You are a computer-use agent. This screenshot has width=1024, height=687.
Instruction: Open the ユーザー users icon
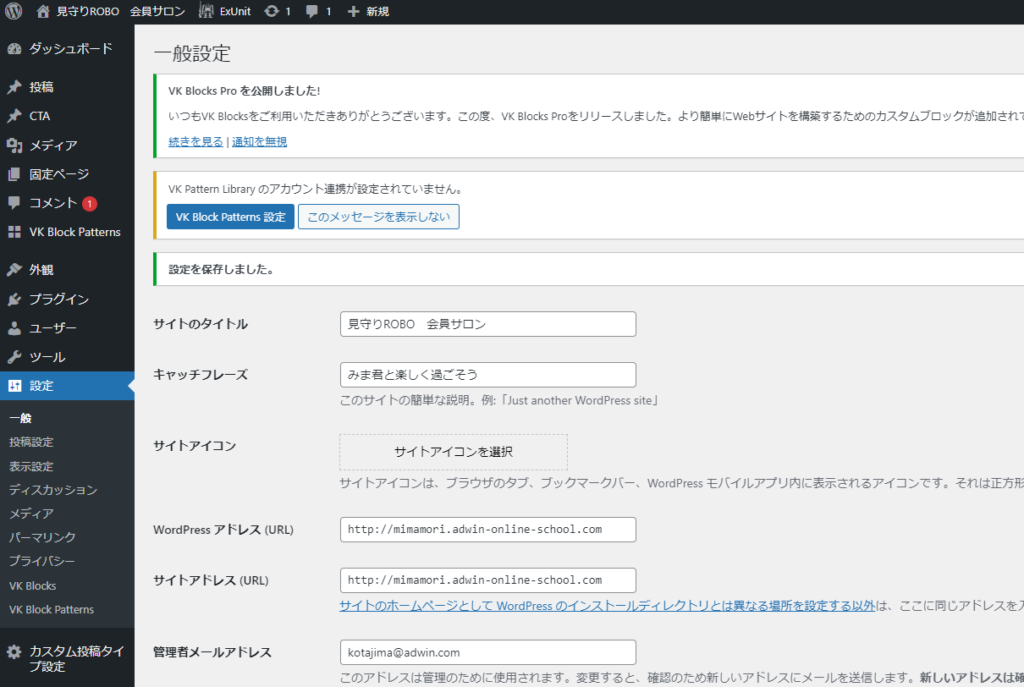[x=14, y=329]
